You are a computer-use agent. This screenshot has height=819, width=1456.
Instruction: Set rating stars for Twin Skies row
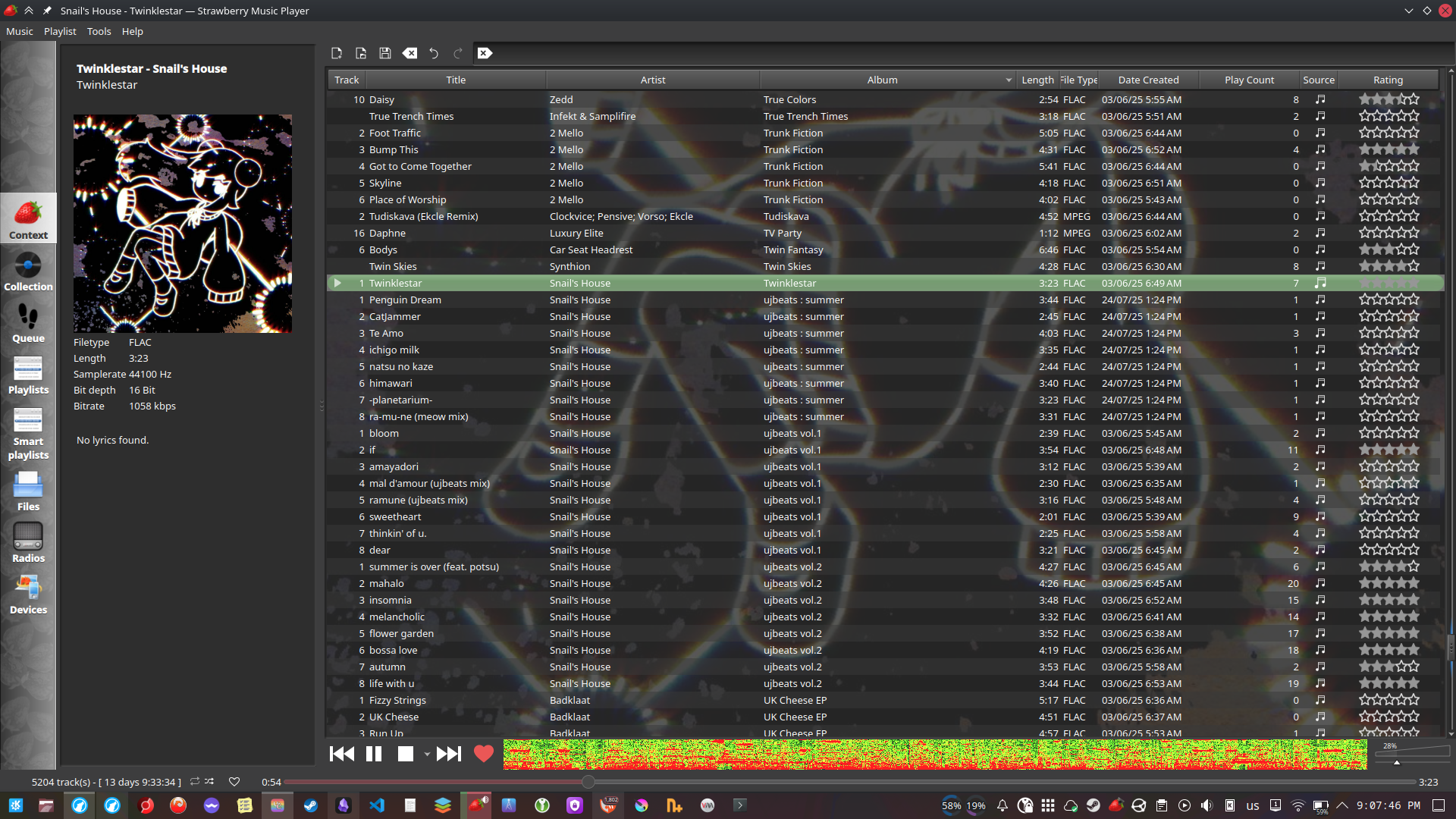click(x=1389, y=266)
